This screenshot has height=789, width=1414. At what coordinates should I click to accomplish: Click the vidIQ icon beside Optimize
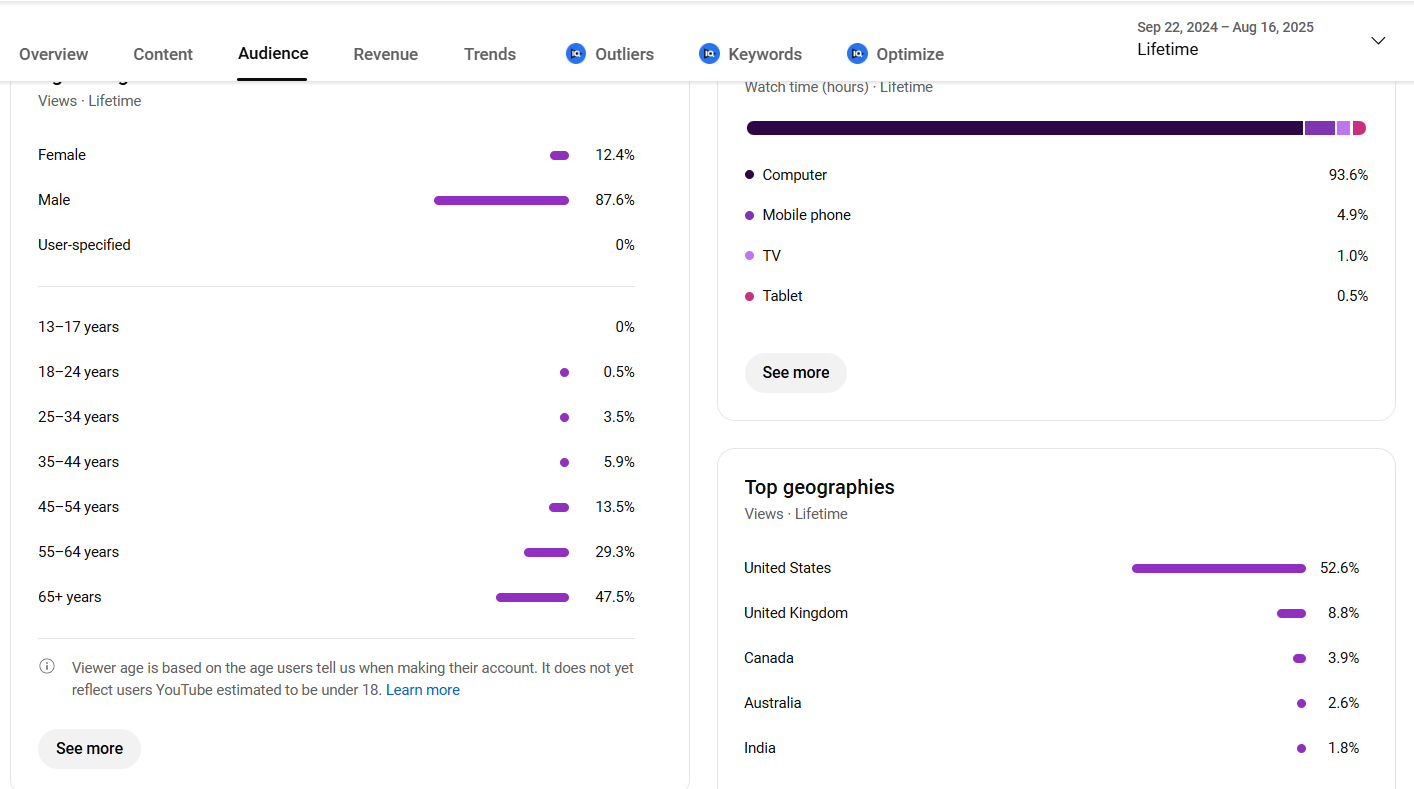(x=857, y=54)
